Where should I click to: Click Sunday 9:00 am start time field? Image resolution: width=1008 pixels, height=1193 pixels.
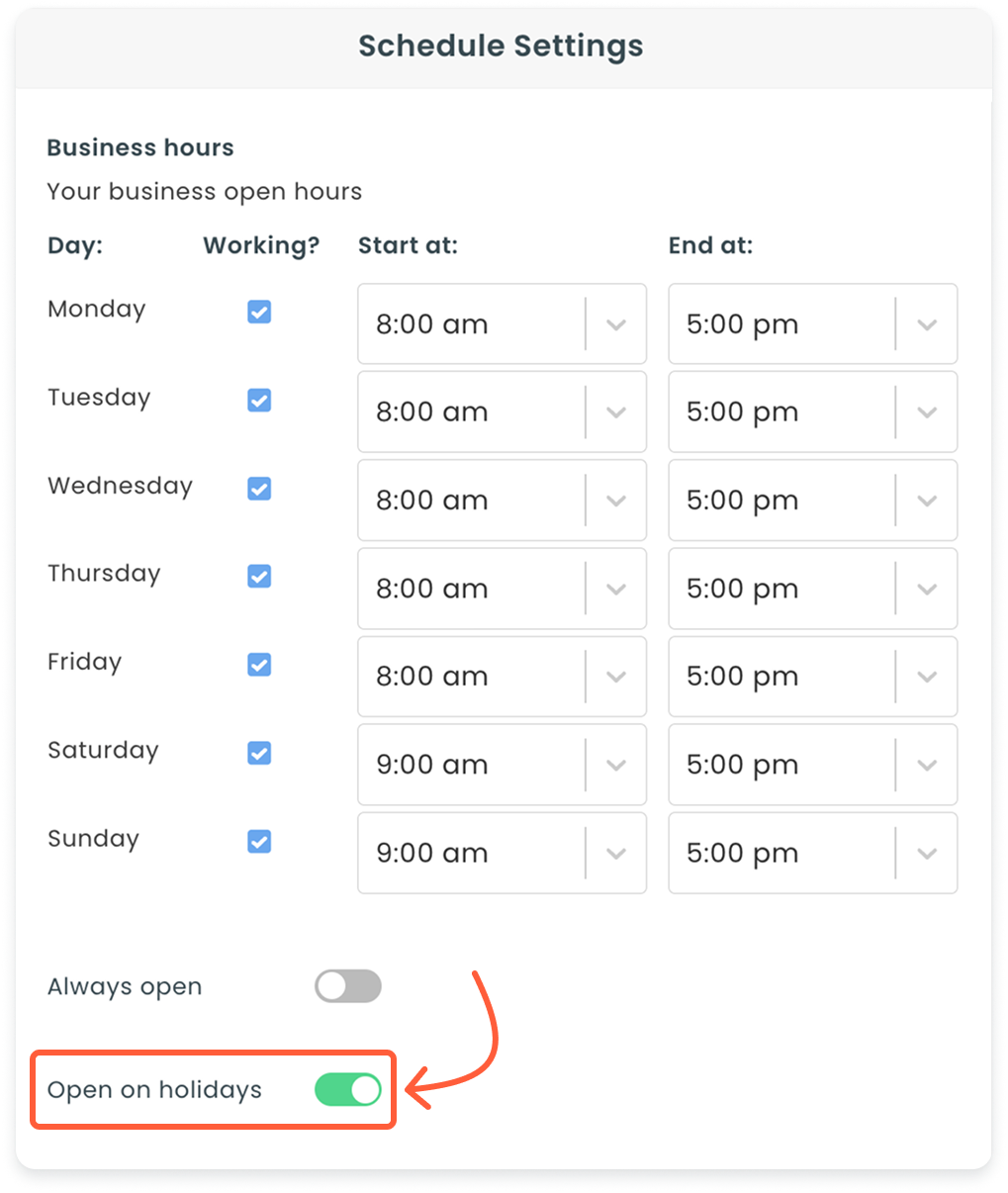tap(470, 853)
